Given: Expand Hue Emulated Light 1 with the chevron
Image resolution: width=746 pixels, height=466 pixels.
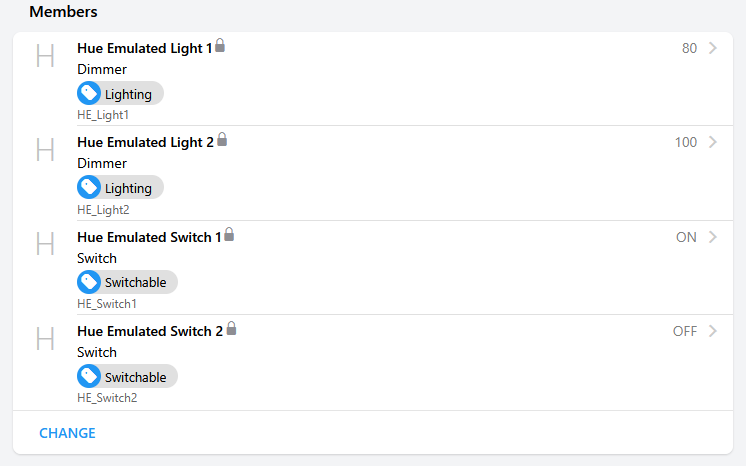Looking at the screenshot, I should coord(713,48).
